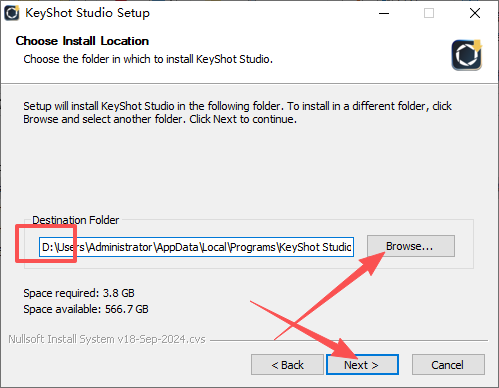Click the 'KeyShot Studio Setup' title bar text
Screen dimensions: 499x388
point(88,13)
